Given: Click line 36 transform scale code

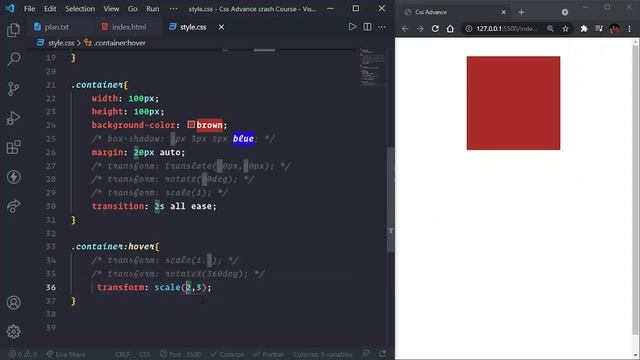Looking at the screenshot, I should (154, 287).
